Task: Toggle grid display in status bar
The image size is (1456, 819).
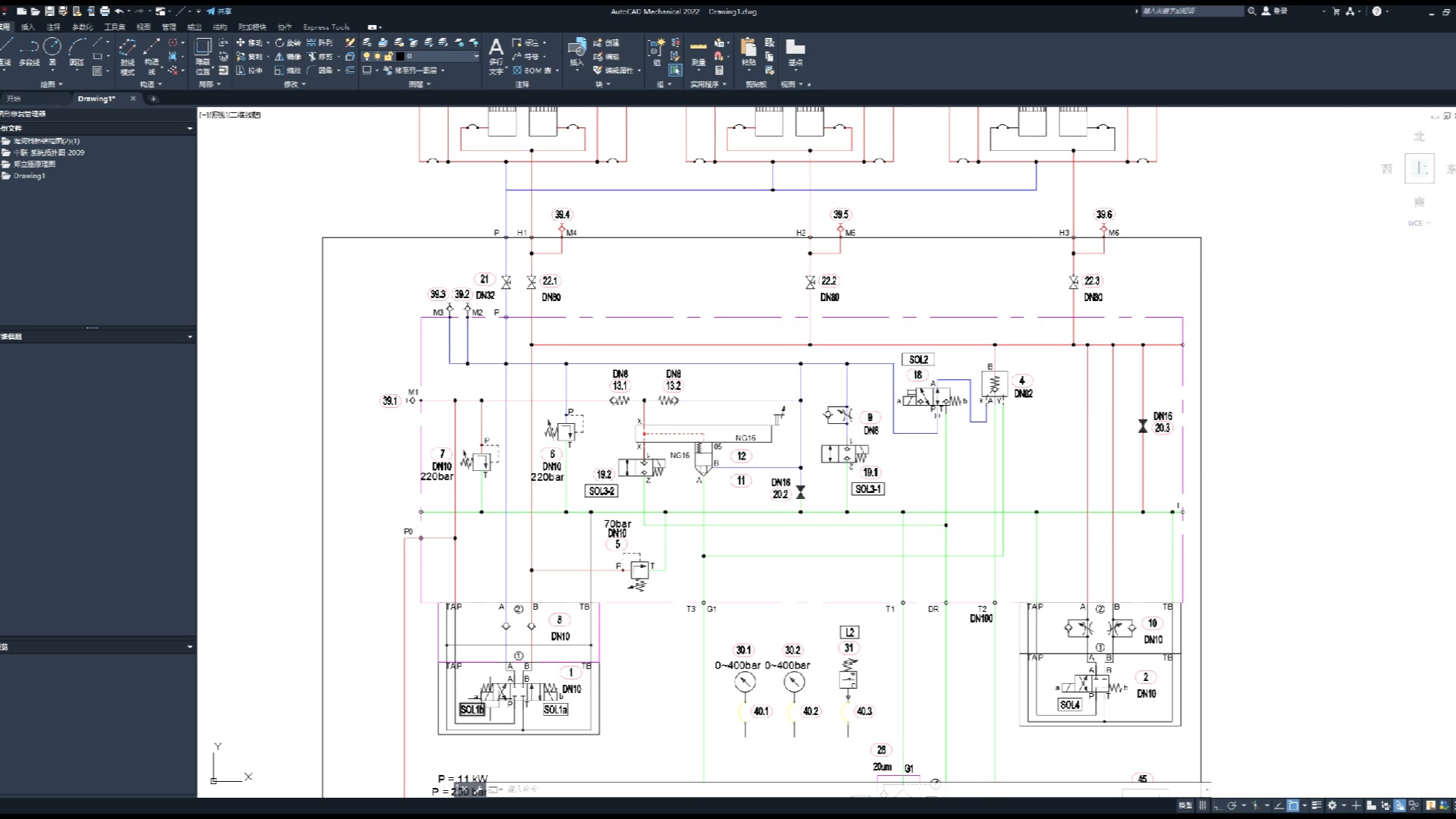Action: (1203, 805)
